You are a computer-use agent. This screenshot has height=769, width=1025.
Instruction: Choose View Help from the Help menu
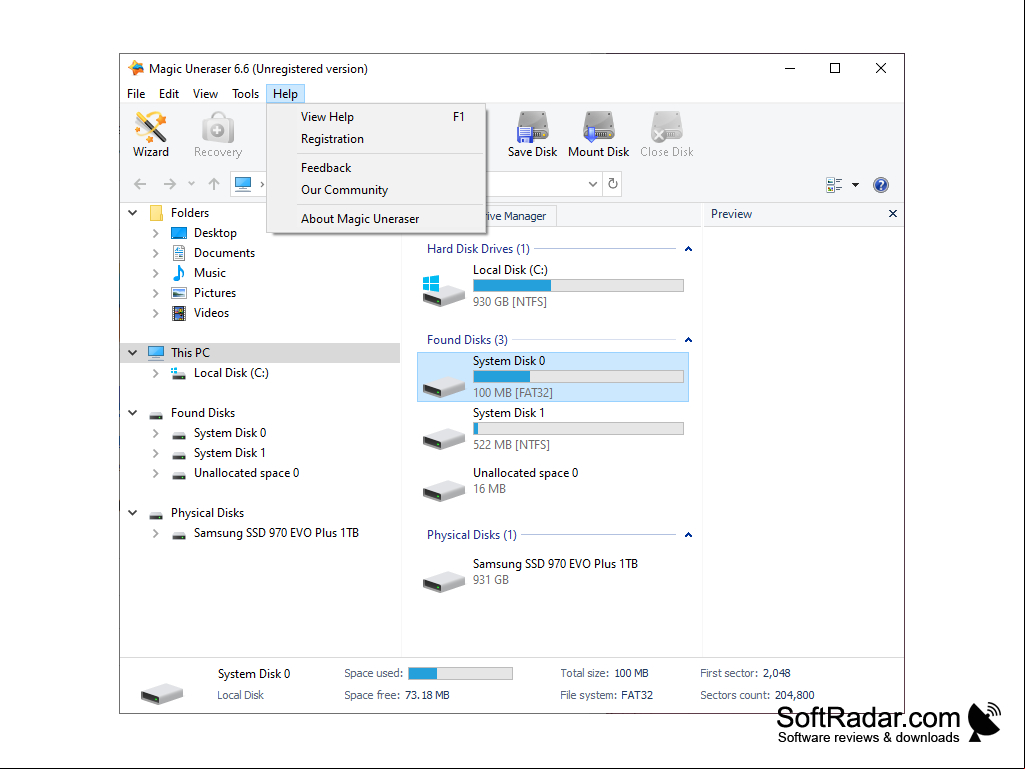[377, 116]
